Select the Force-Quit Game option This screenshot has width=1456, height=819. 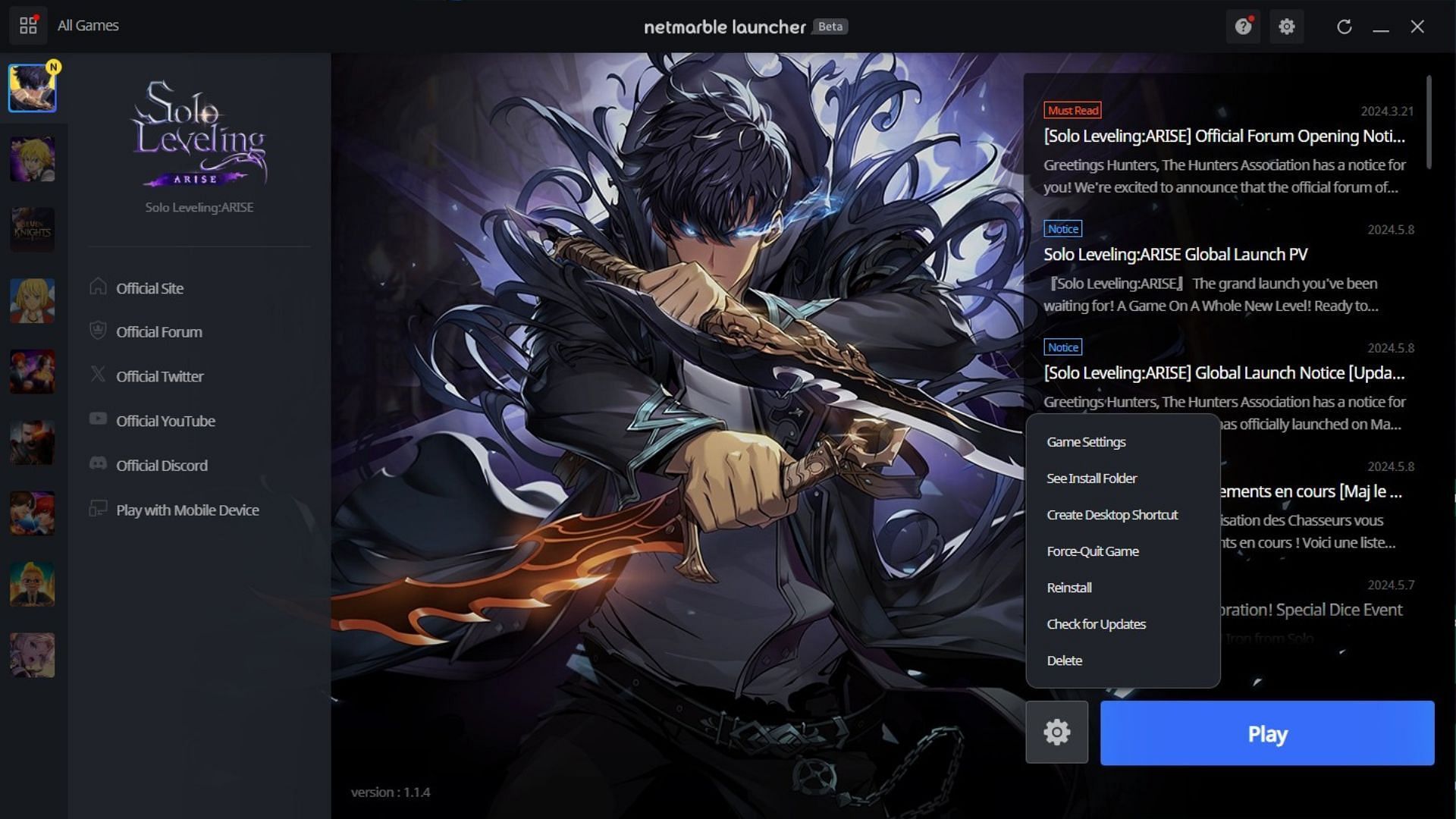point(1092,551)
